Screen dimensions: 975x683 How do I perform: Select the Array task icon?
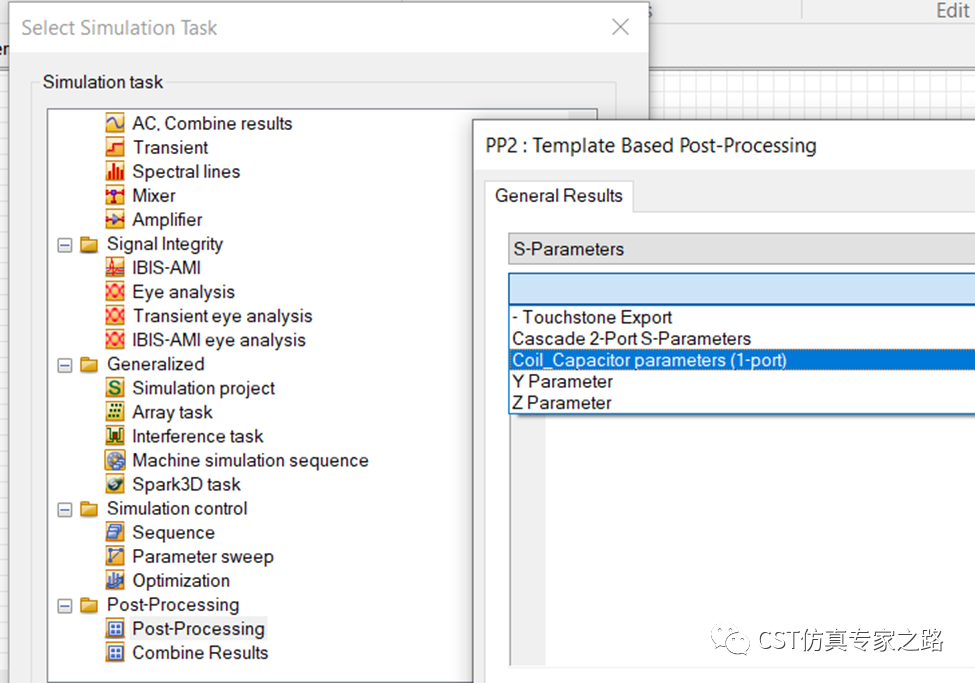[x=115, y=412]
